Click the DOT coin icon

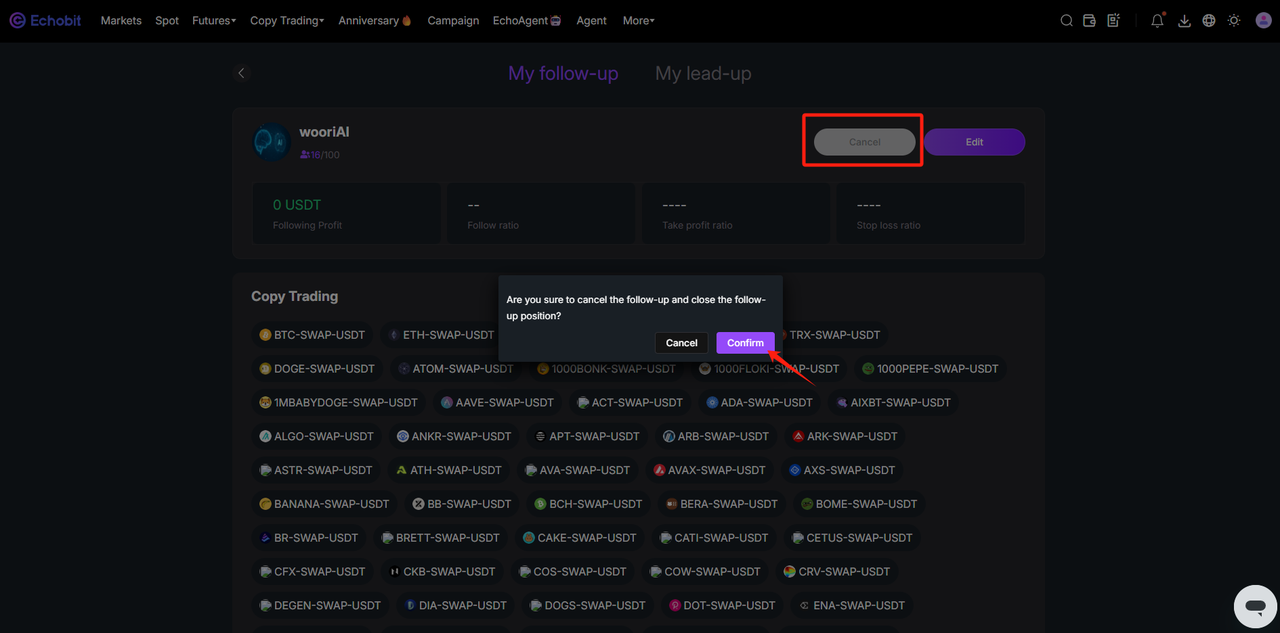click(675, 606)
